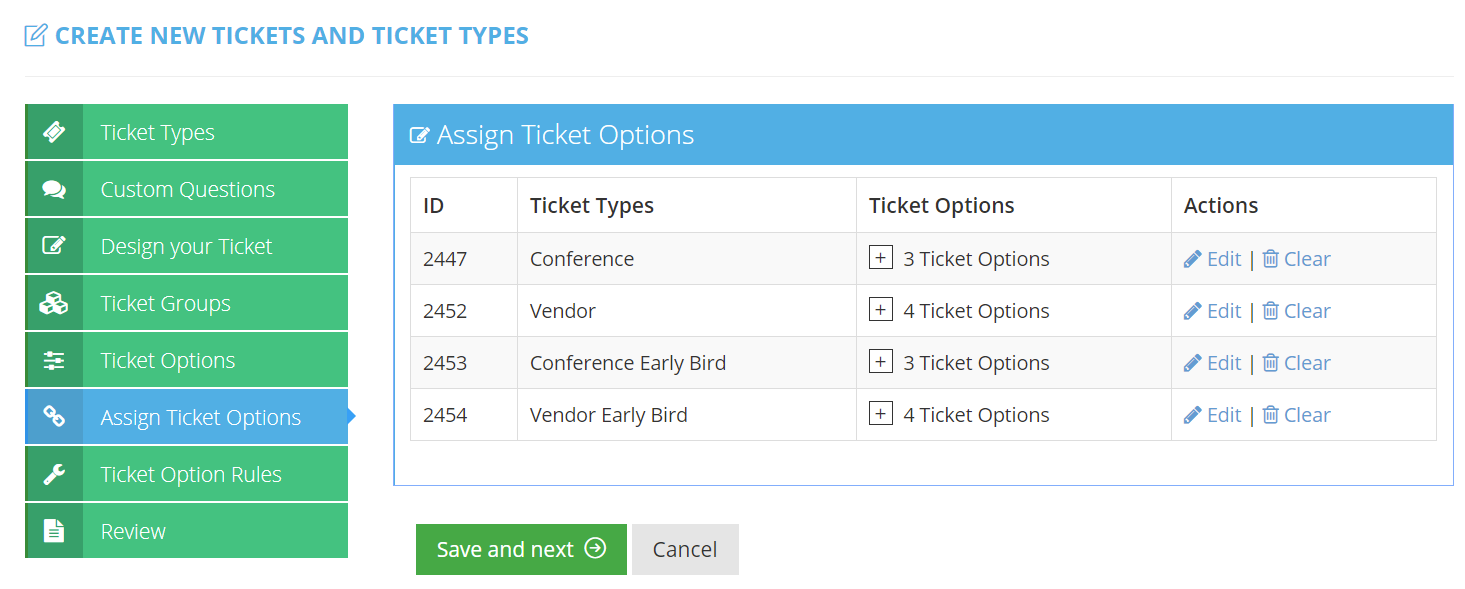
Task: Click the cubes icon for Ticket Groups
Action: 54,303
